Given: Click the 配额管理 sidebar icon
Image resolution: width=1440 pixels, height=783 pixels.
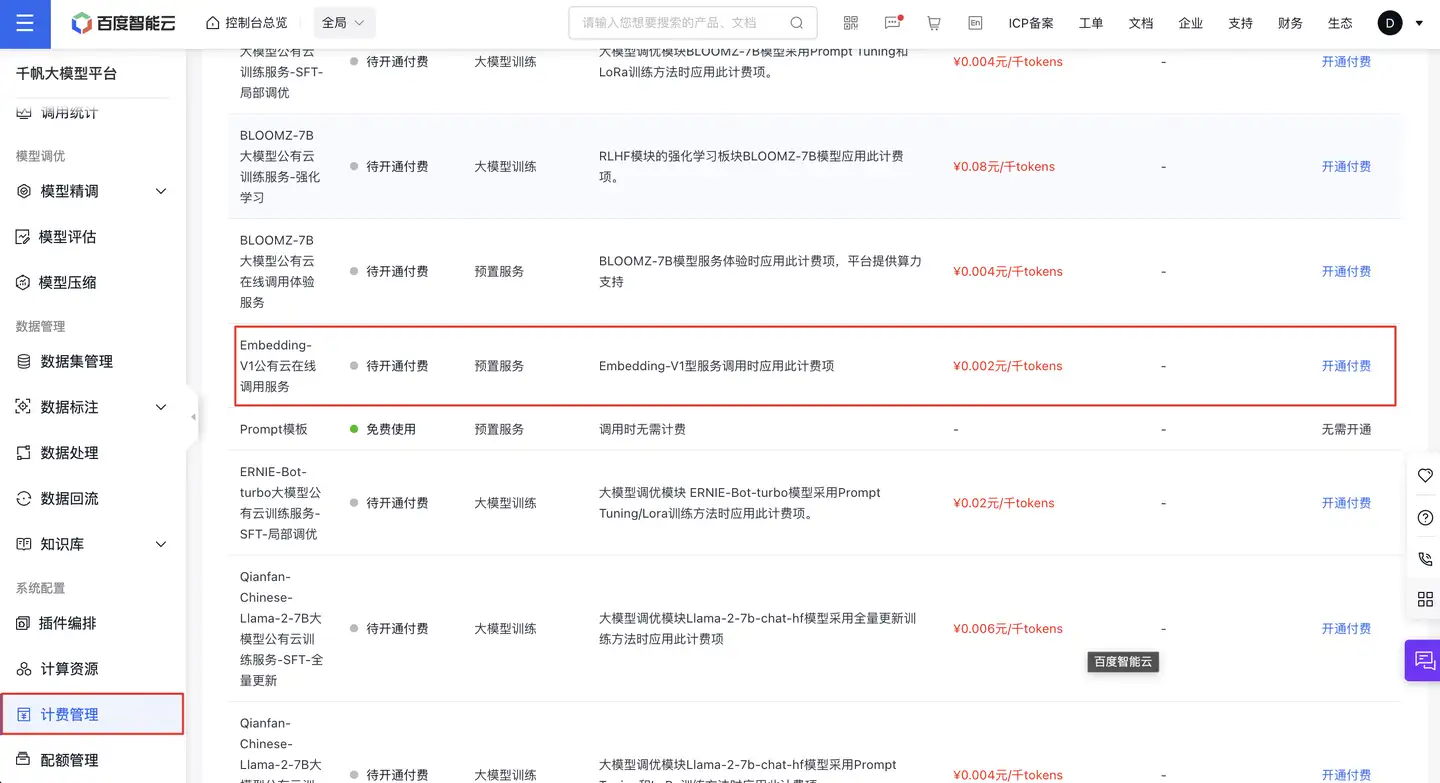Looking at the screenshot, I should [24, 760].
